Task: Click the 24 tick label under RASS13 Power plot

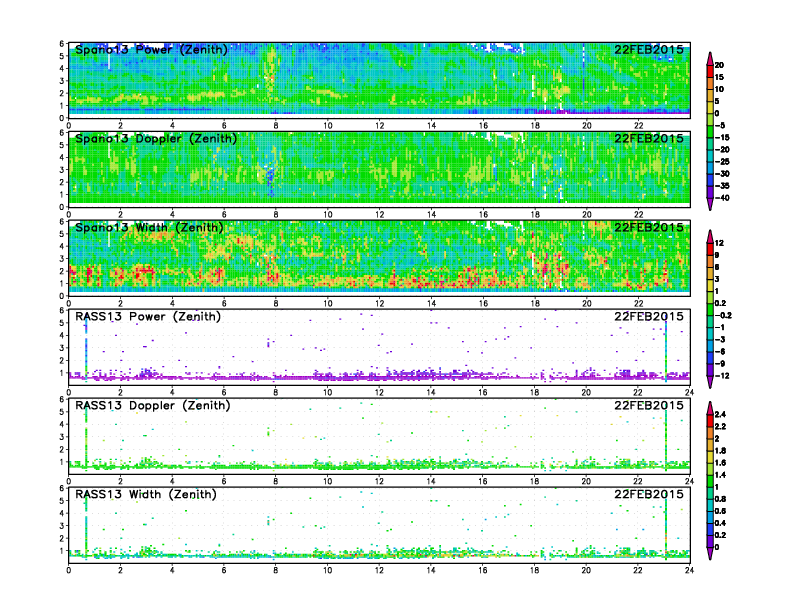Action: point(689,392)
